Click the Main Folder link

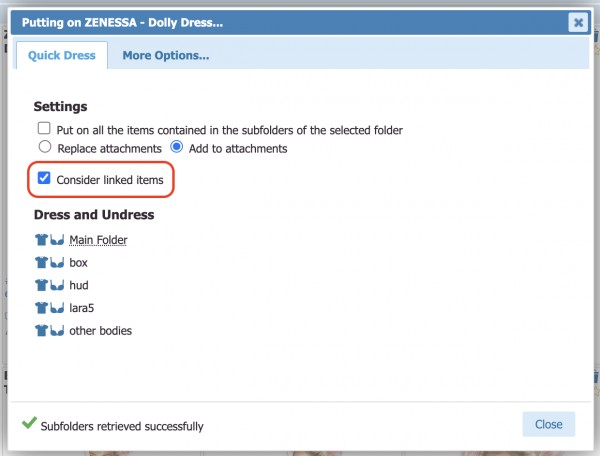coord(98,240)
